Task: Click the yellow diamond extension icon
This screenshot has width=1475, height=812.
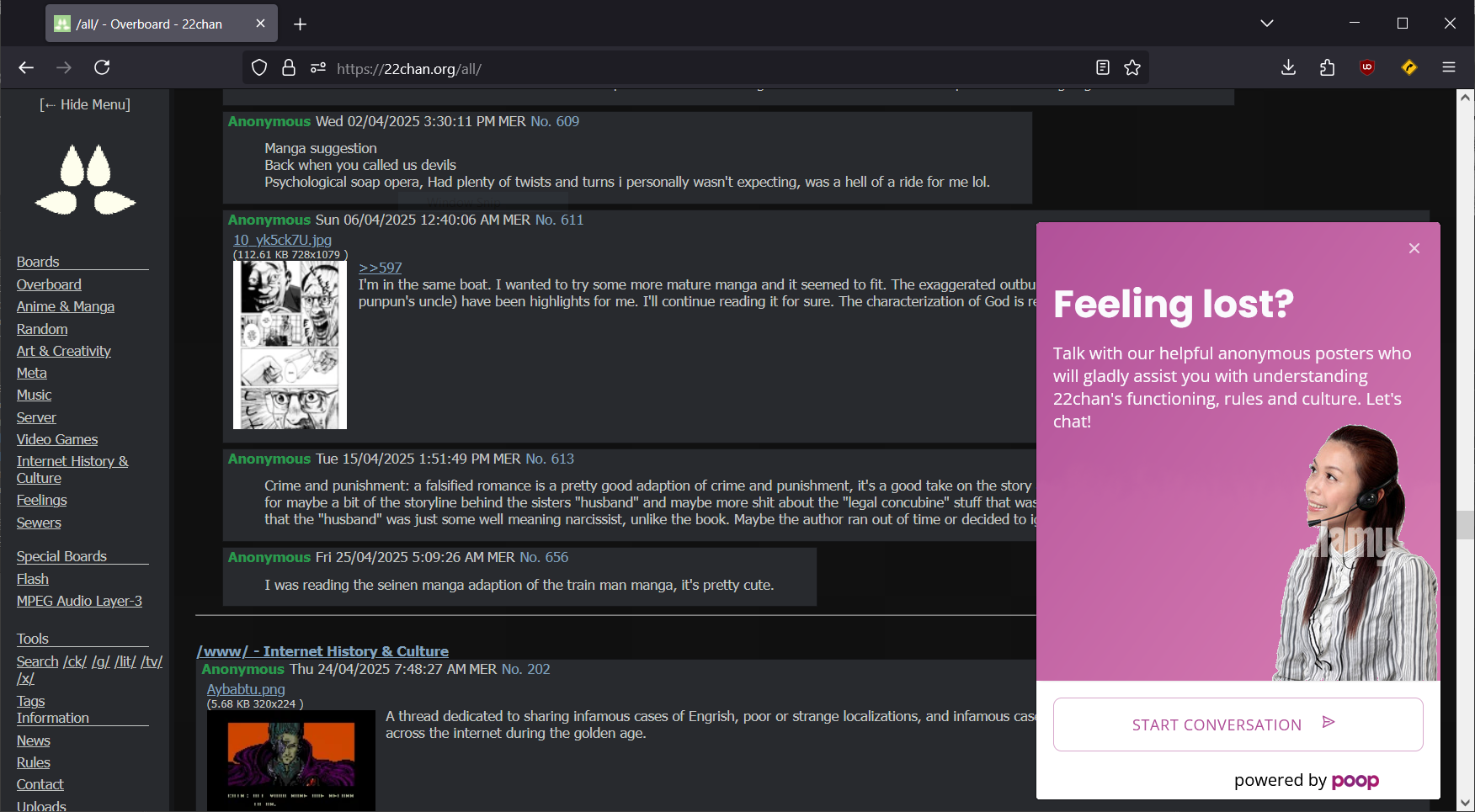Action: (x=1409, y=67)
